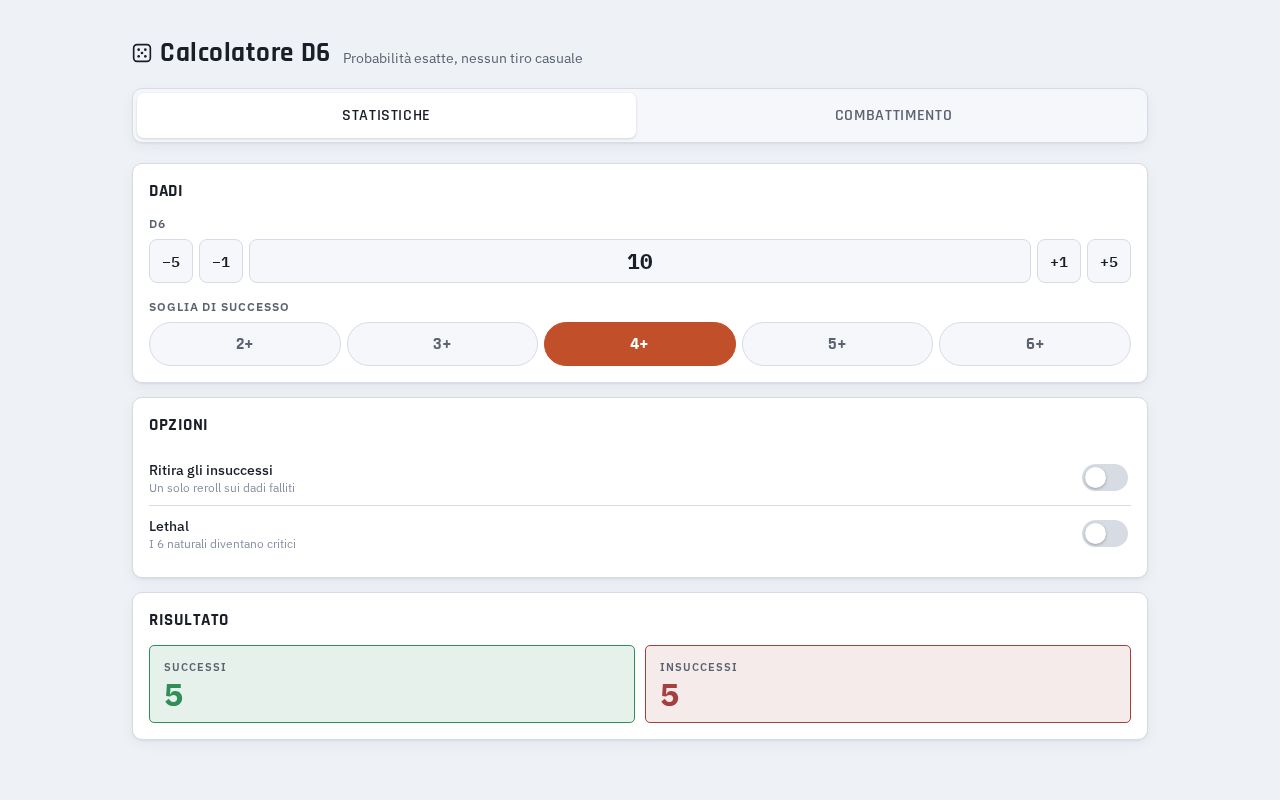Enable the Ritira gli insuccessi toggle
The width and height of the screenshot is (1280, 800).
pos(1105,477)
